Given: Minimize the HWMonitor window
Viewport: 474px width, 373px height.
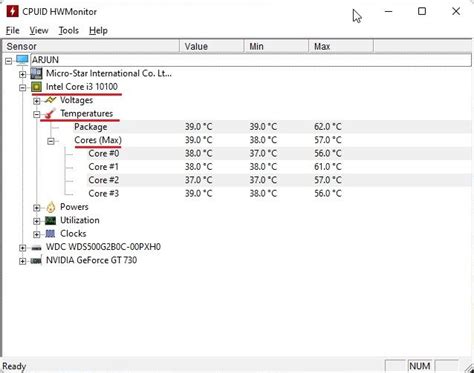Looking at the screenshot, I should (x=388, y=11).
